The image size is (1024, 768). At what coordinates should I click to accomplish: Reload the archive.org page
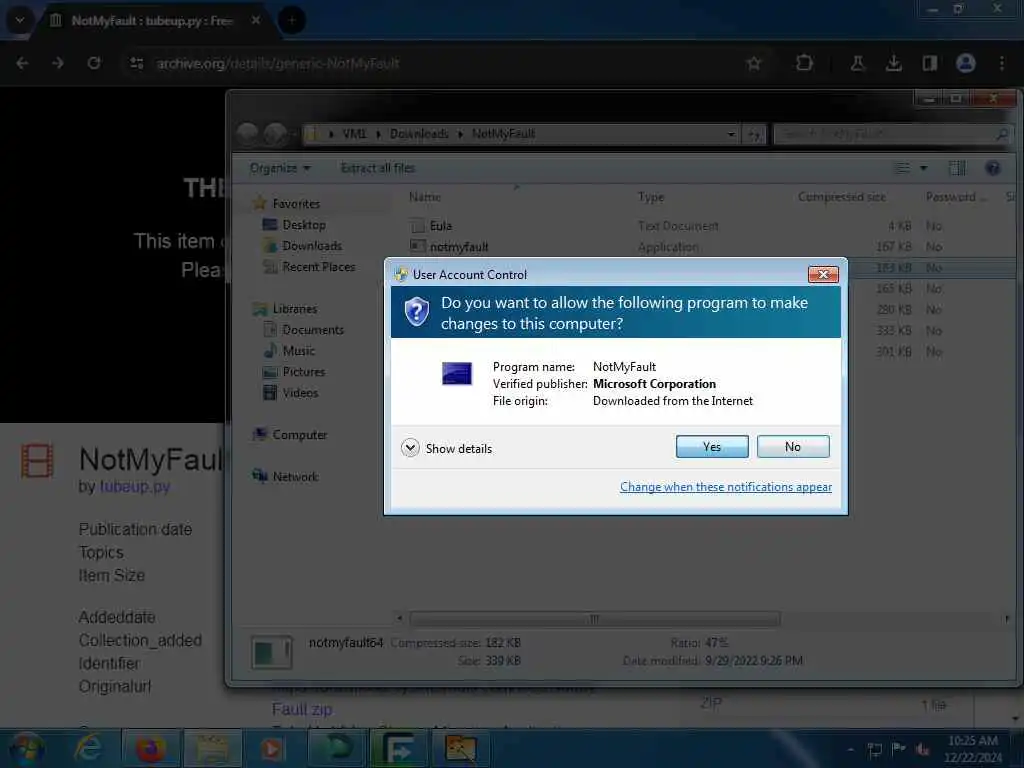tap(94, 63)
